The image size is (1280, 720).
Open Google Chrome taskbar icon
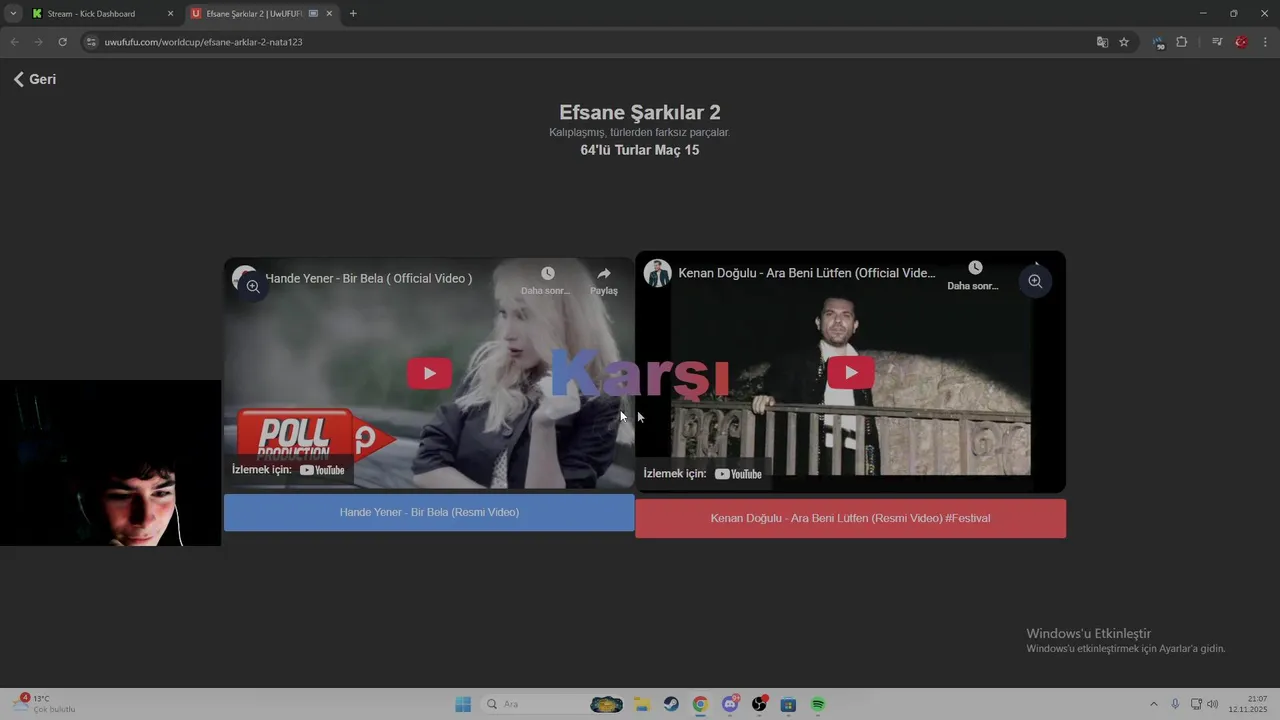(x=700, y=704)
